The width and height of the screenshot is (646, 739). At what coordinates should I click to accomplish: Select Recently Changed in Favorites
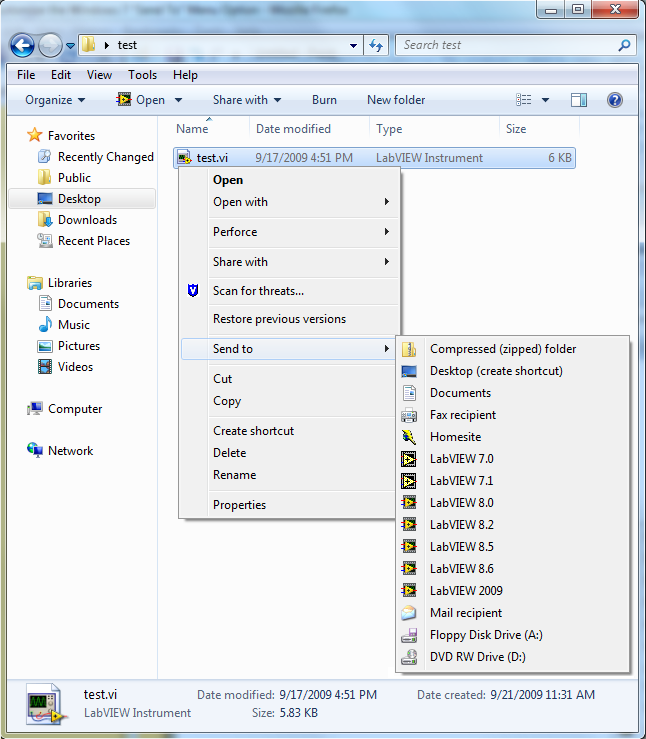click(106, 156)
